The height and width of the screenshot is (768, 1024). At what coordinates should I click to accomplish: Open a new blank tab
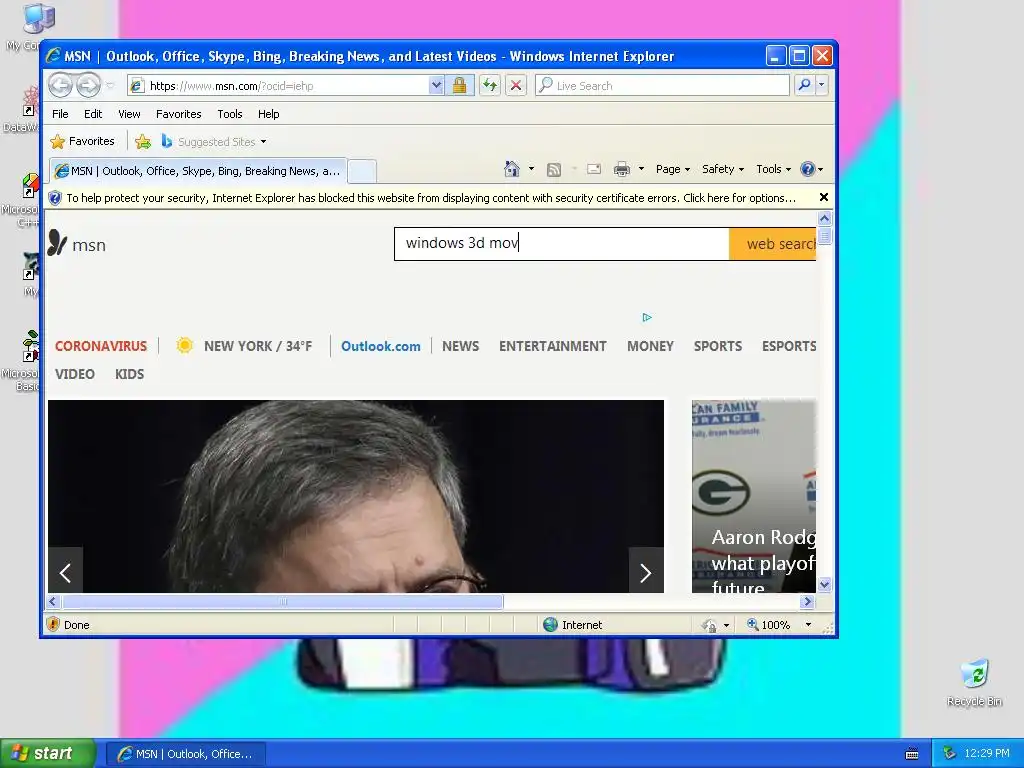tap(362, 172)
